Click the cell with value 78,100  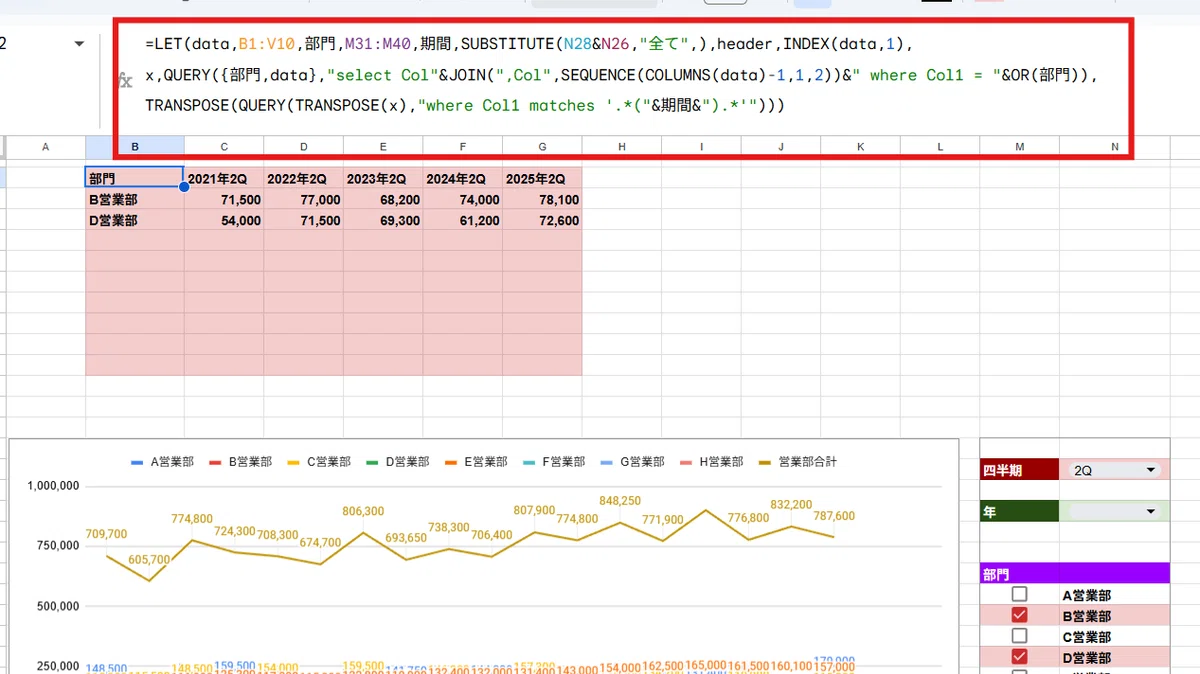(542, 199)
